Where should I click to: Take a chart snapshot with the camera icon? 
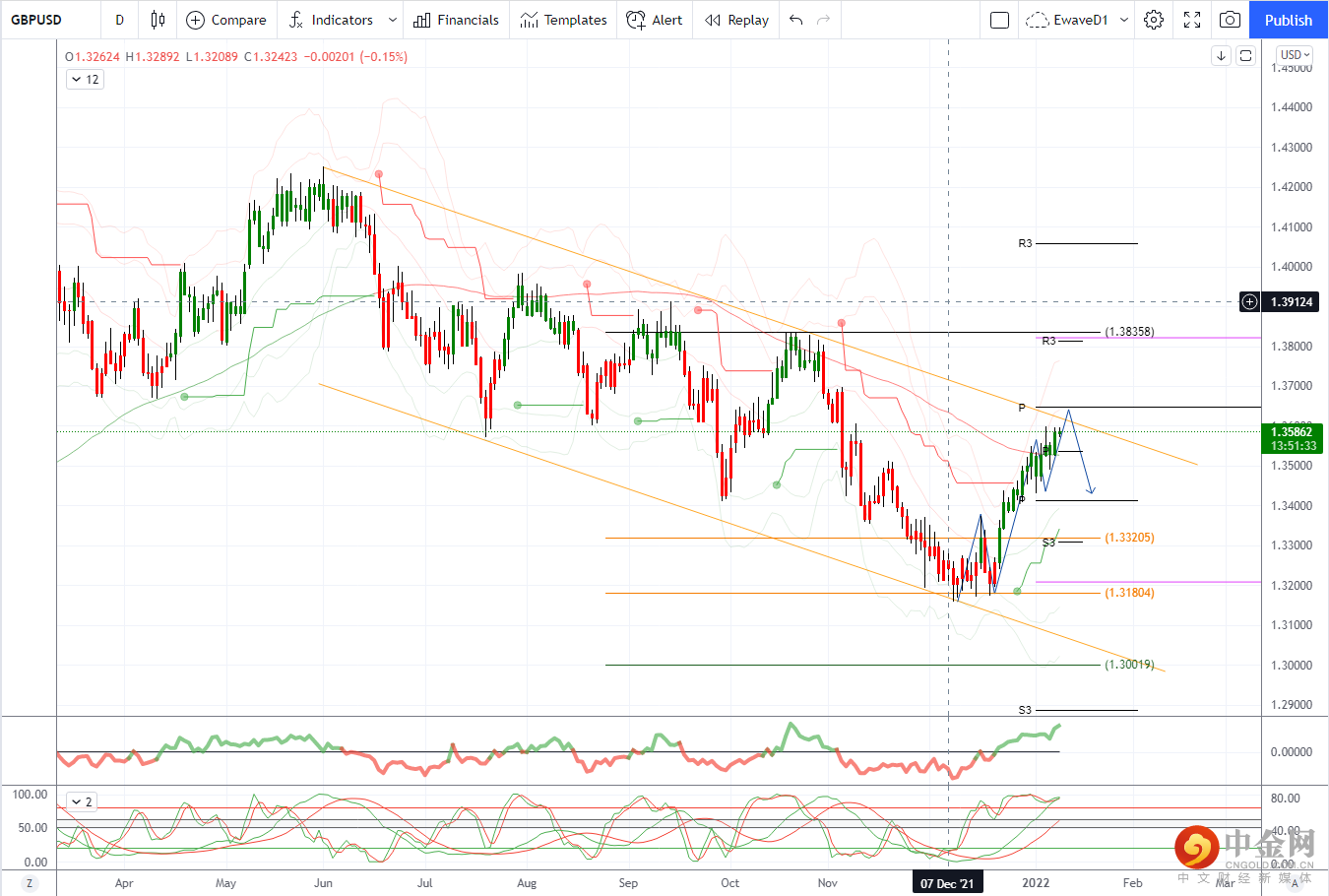1230,20
